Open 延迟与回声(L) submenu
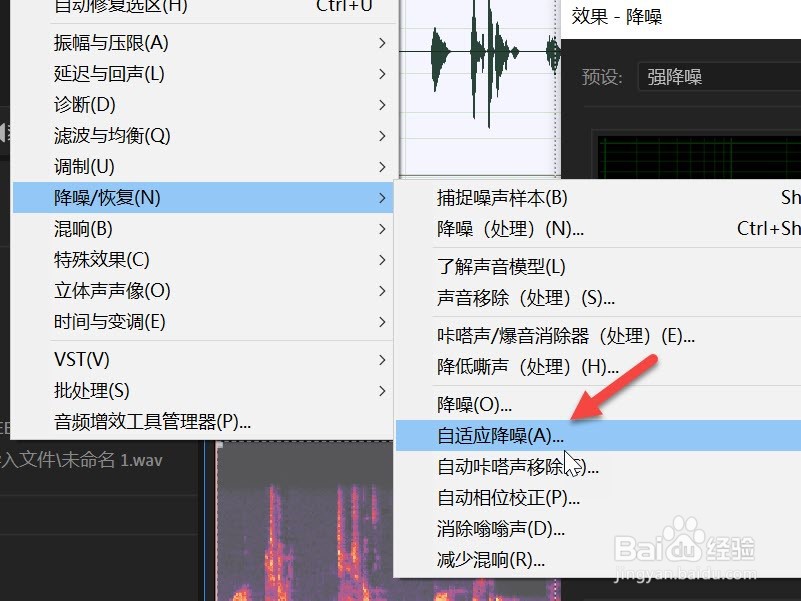 pos(203,74)
